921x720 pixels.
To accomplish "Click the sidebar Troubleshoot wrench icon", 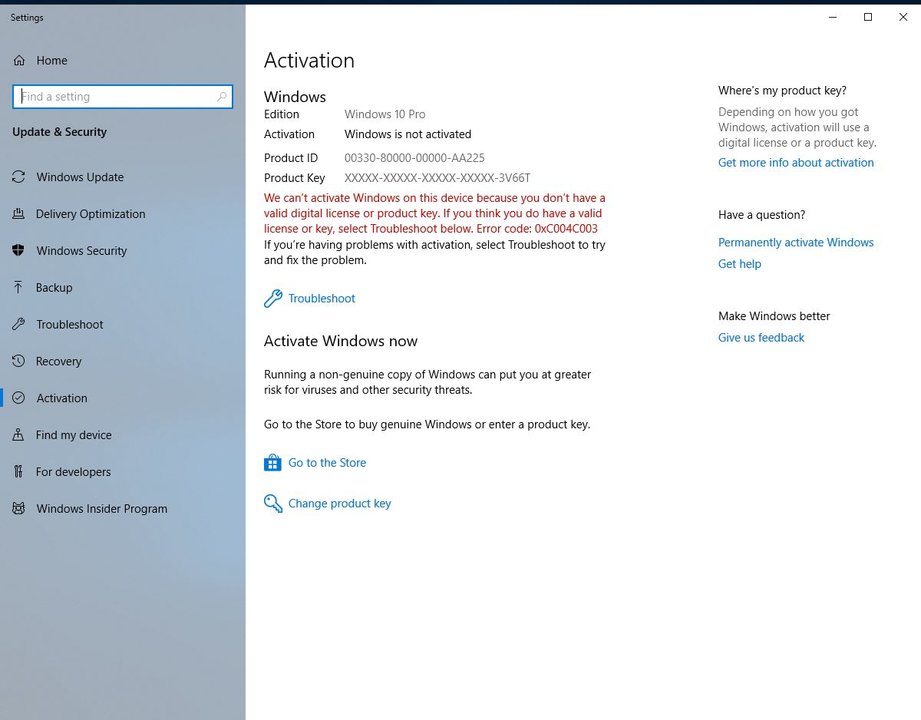I will click(19, 324).
